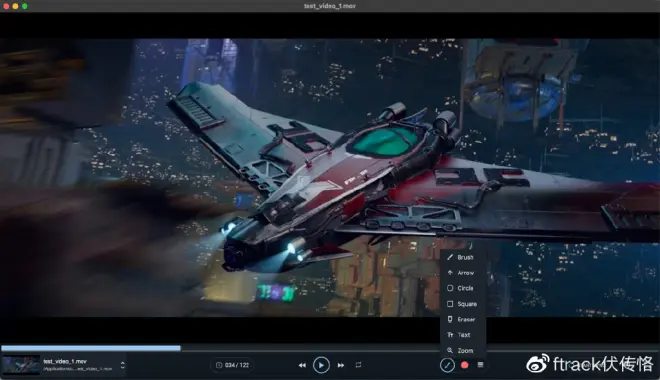The width and height of the screenshot is (660, 380).
Task: Play the video
Action: [x=321, y=365]
